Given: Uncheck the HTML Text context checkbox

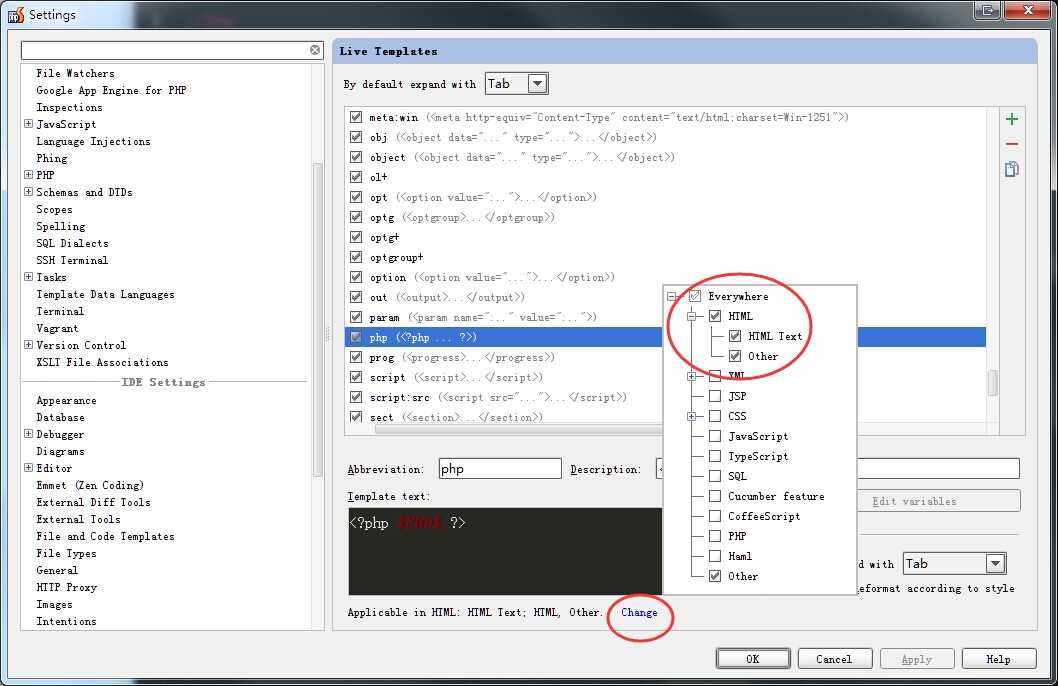Looking at the screenshot, I should tap(735, 336).
